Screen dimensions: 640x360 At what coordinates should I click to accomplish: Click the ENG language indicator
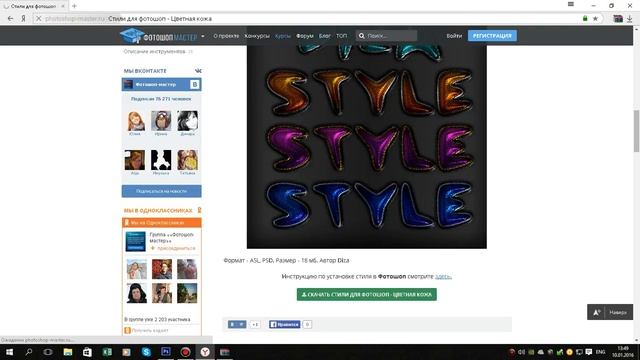pyautogui.click(x=600, y=352)
